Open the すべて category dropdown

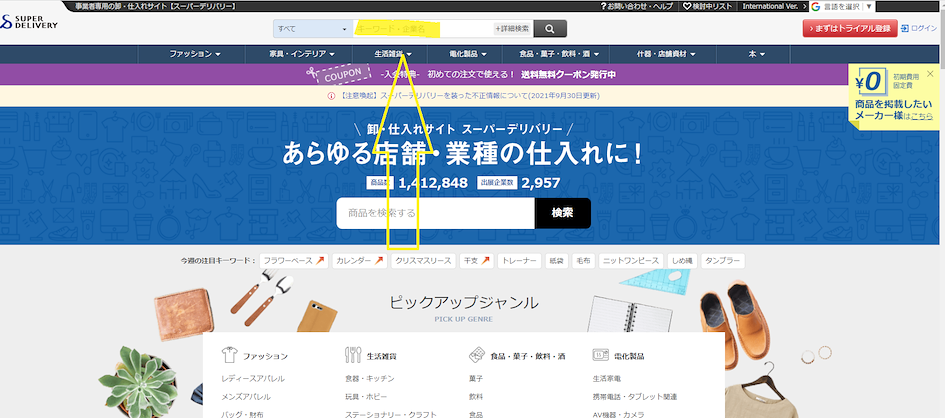click(x=312, y=28)
